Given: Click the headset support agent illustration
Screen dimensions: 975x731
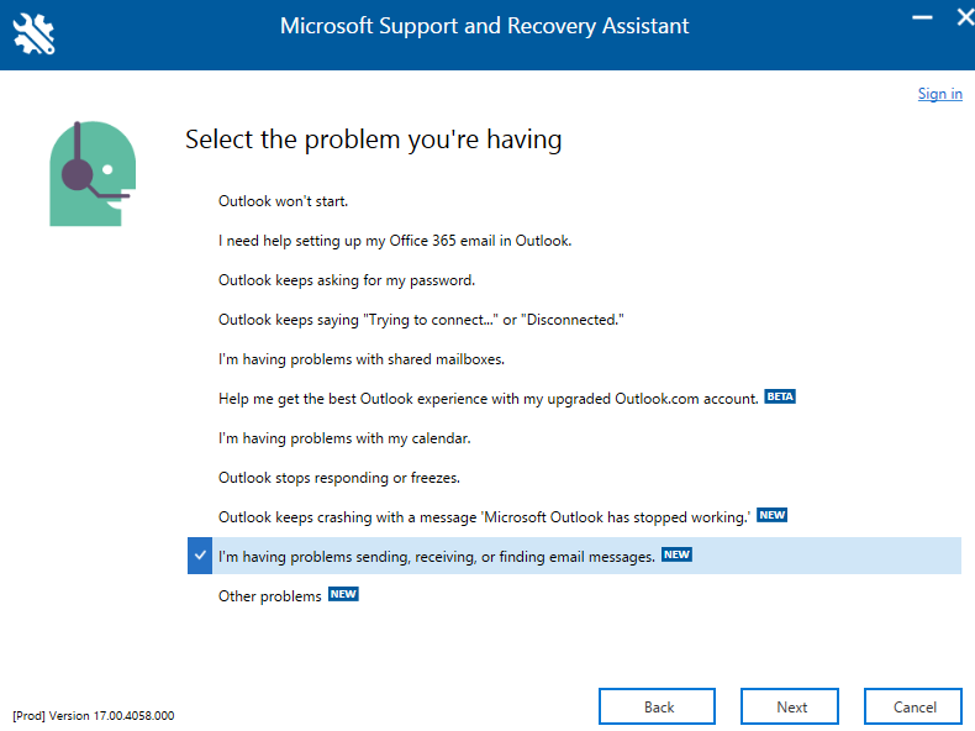Looking at the screenshot, I should click(x=93, y=173).
